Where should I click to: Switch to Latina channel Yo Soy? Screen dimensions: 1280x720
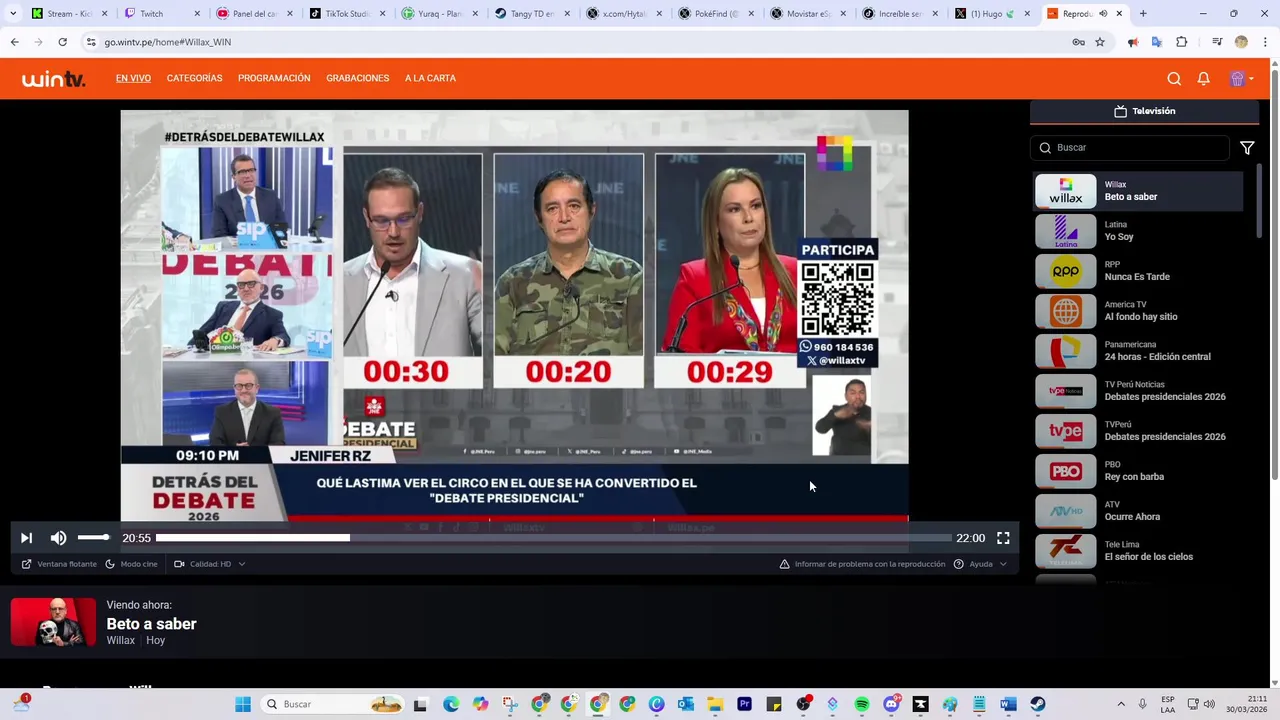[1138, 231]
